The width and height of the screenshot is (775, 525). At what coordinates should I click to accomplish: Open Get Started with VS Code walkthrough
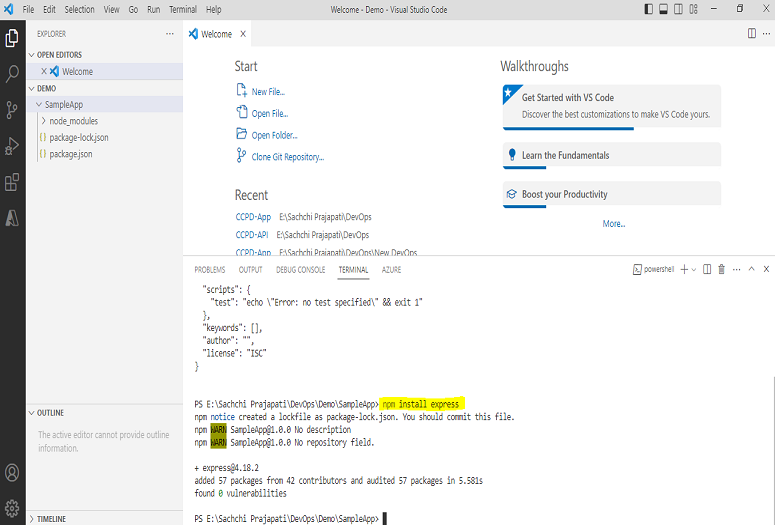pyautogui.click(x=612, y=107)
